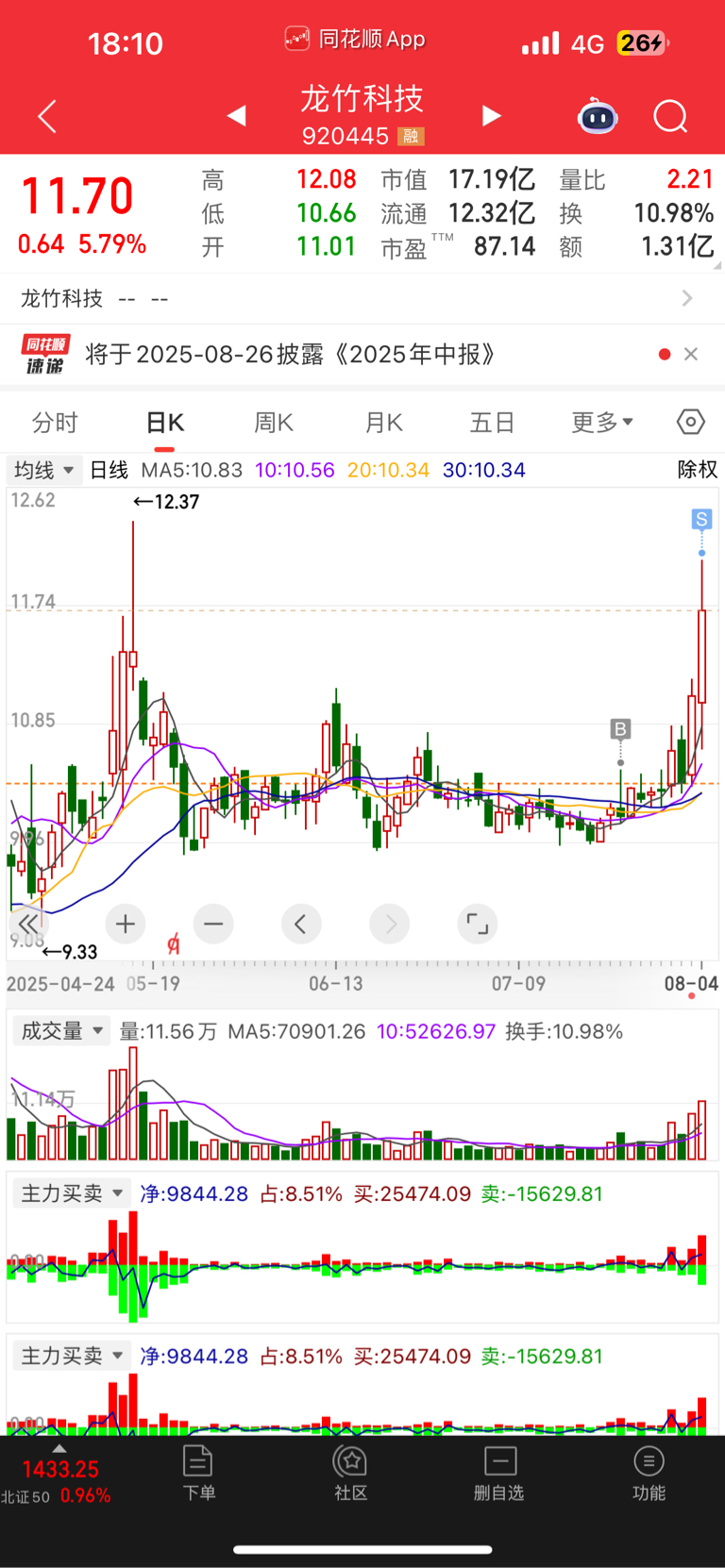This screenshot has height=1568, width=725.
Task: Switch to 周K tab
Action: pyautogui.click(x=274, y=422)
